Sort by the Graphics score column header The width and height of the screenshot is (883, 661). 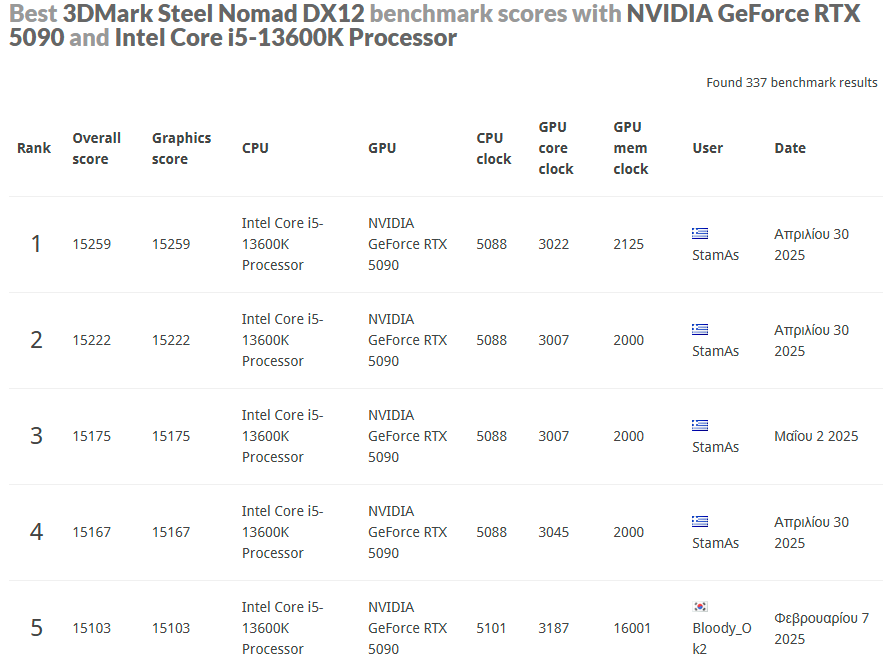click(181, 149)
